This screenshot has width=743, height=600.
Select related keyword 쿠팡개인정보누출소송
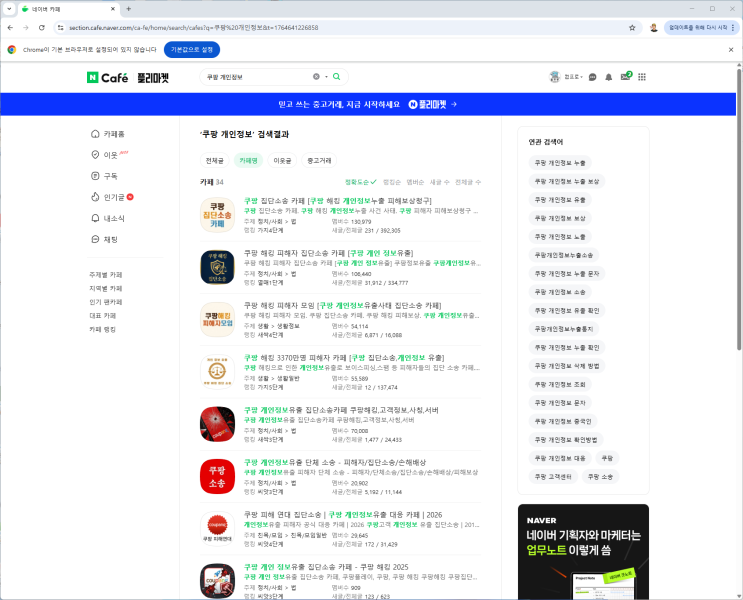click(x=564, y=255)
